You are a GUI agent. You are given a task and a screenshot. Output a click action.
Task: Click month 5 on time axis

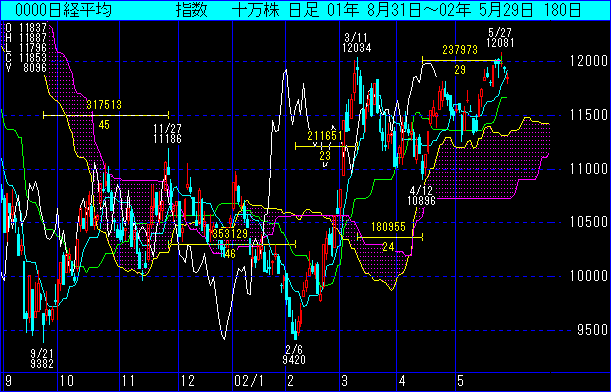461,380
